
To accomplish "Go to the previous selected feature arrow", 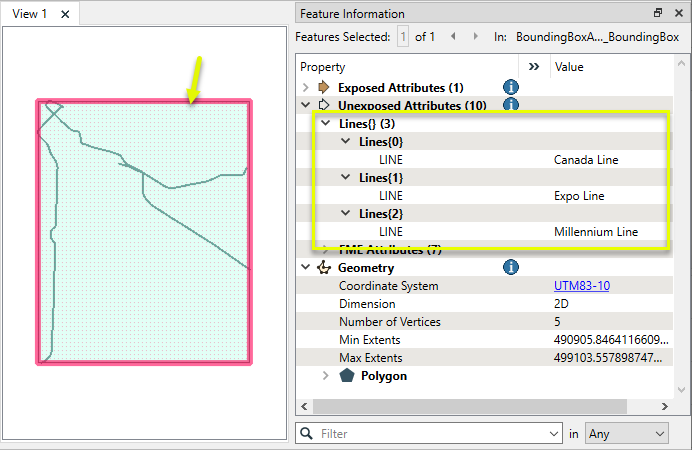I will (452, 37).
